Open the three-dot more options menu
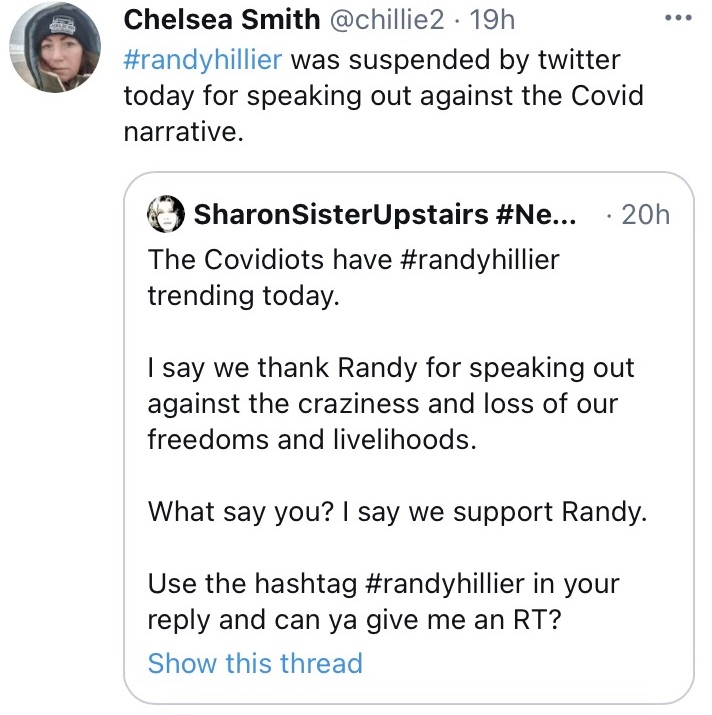 681,18
